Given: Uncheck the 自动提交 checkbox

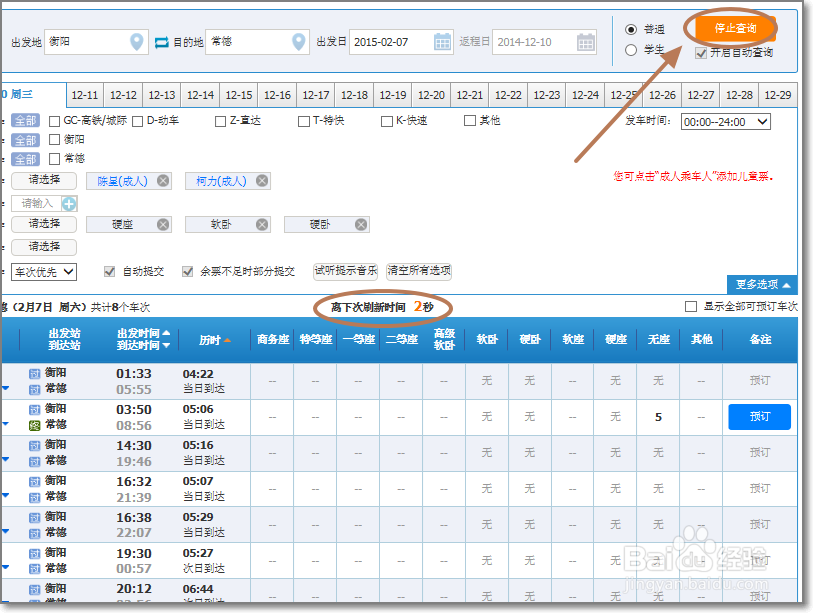Looking at the screenshot, I should (x=110, y=270).
